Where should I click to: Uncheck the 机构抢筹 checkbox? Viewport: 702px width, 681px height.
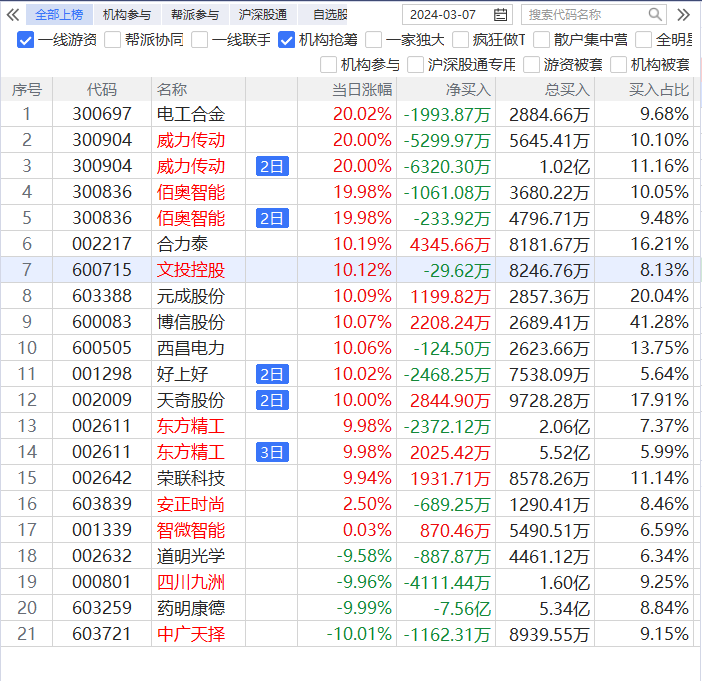point(286,40)
